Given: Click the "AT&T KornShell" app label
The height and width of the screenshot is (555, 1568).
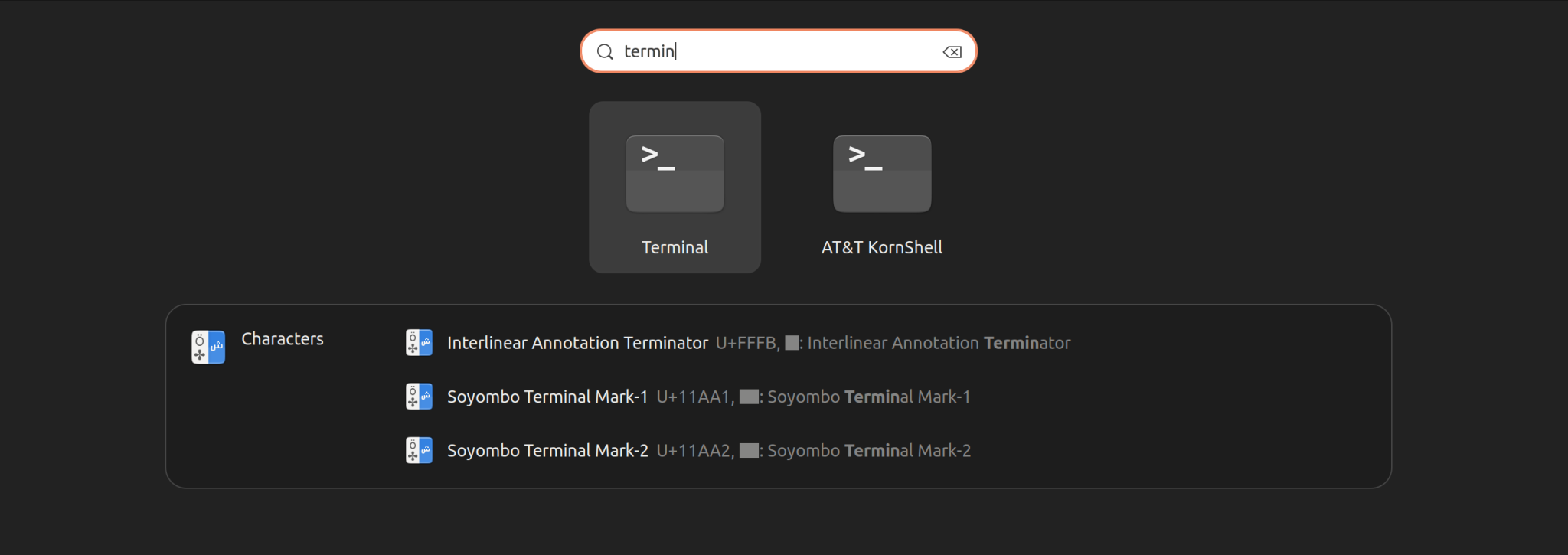Looking at the screenshot, I should point(882,247).
